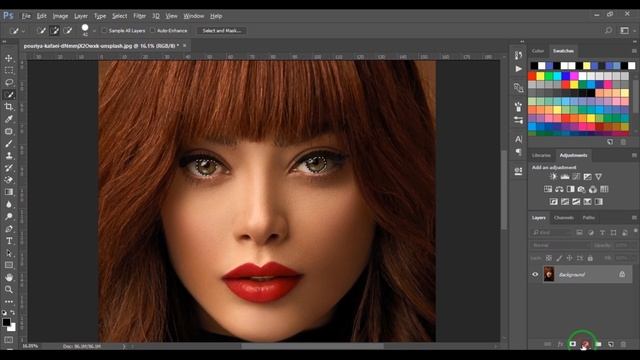Select the Gradient tool
This screenshot has width=640, height=360.
click(9, 192)
